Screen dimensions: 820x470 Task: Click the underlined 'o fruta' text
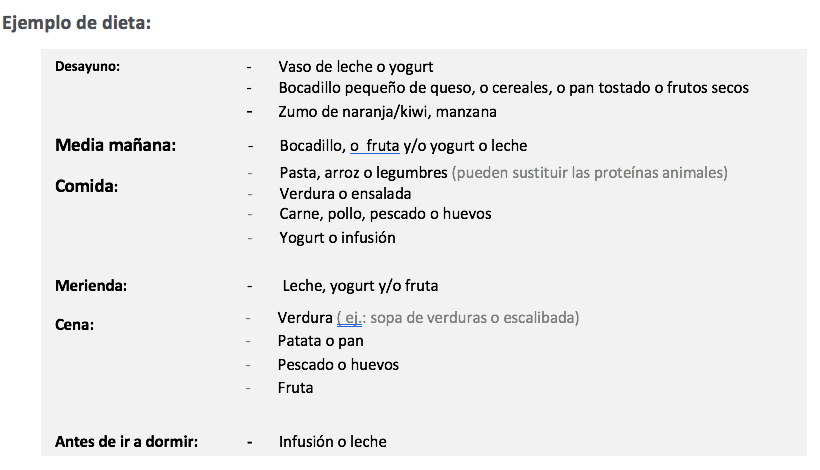point(374,146)
